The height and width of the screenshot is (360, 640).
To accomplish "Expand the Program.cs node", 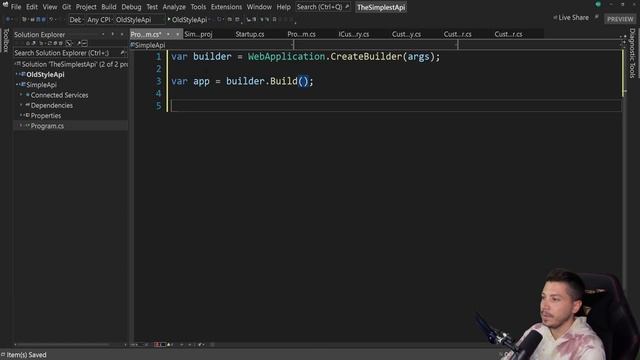I will (x=21, y=125).
